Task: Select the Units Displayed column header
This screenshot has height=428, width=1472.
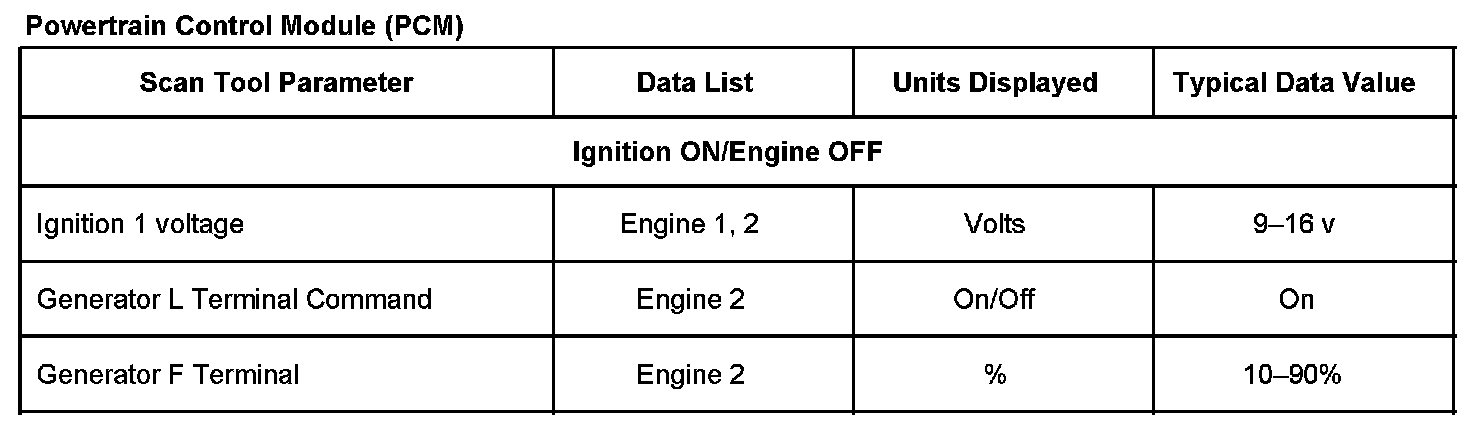Action: (x=995, y=82)
